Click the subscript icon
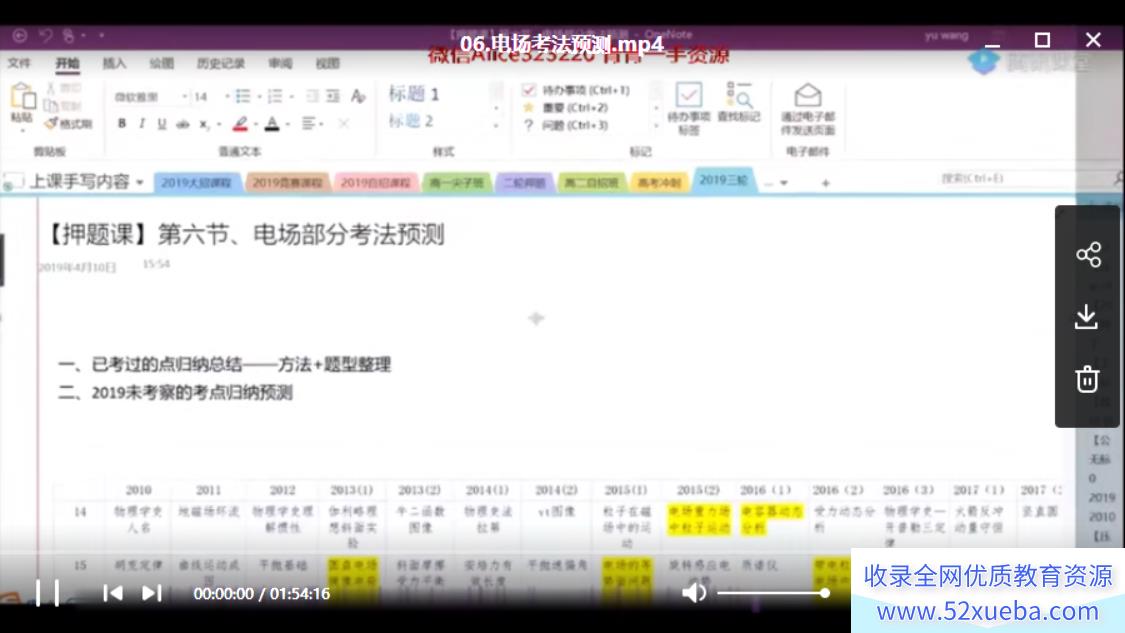This screenshot has width=1125, height=633. [x=204, y=124]
